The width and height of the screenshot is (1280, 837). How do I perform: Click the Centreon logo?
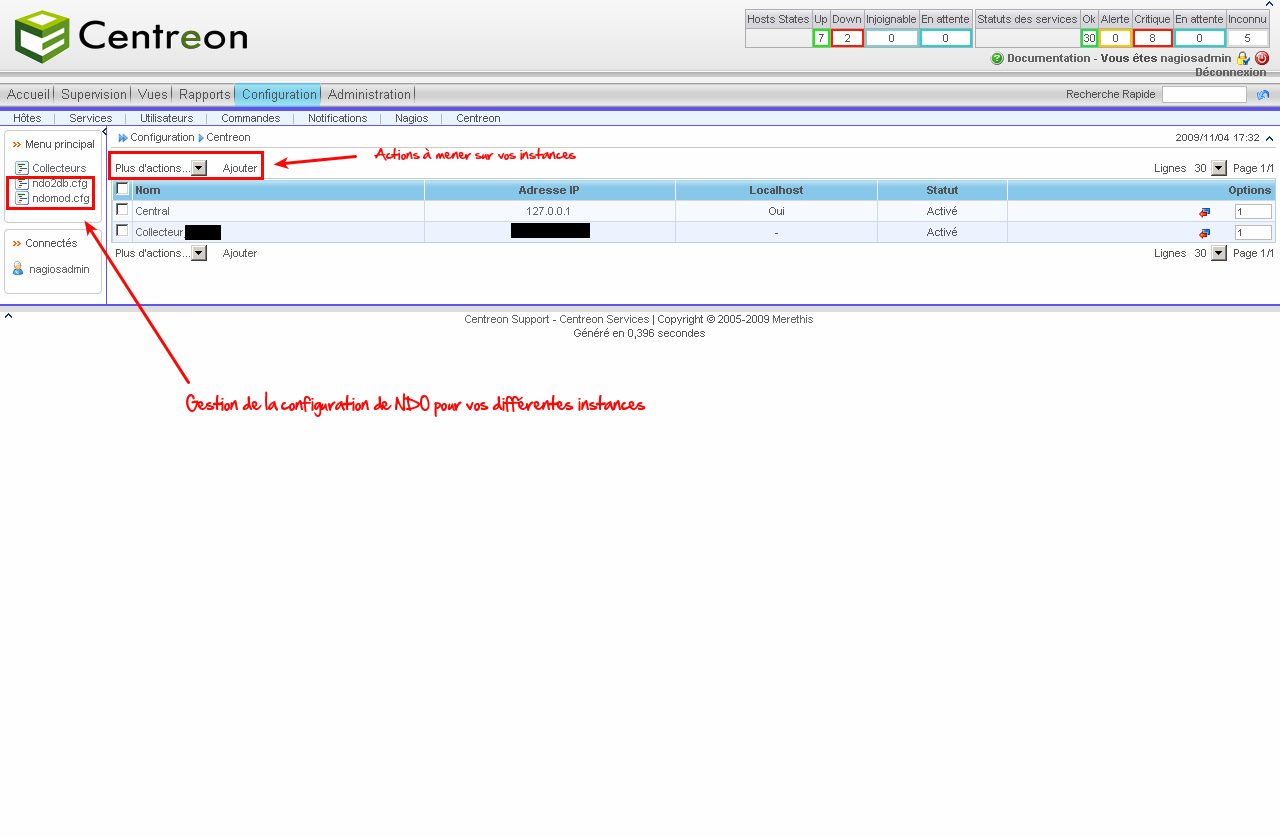click(x=131, y=37)
